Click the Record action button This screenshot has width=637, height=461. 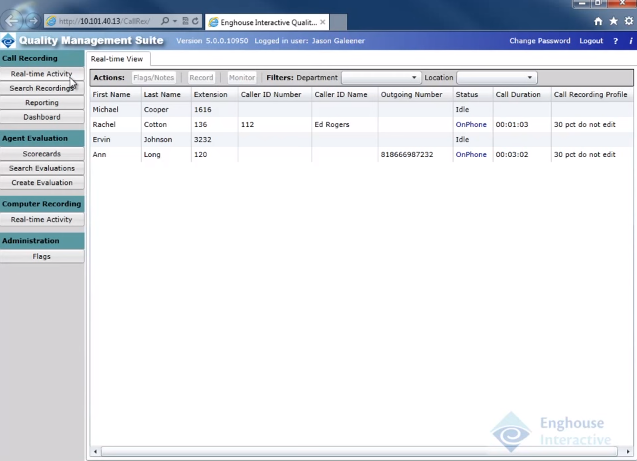pyautogui.click(x=201, y=78)
